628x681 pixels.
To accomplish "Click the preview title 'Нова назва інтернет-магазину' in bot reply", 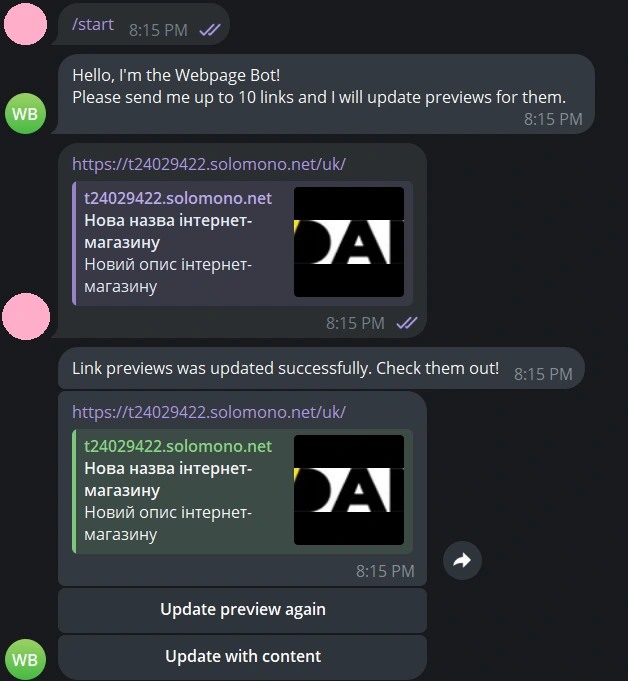I will [168, 479].
